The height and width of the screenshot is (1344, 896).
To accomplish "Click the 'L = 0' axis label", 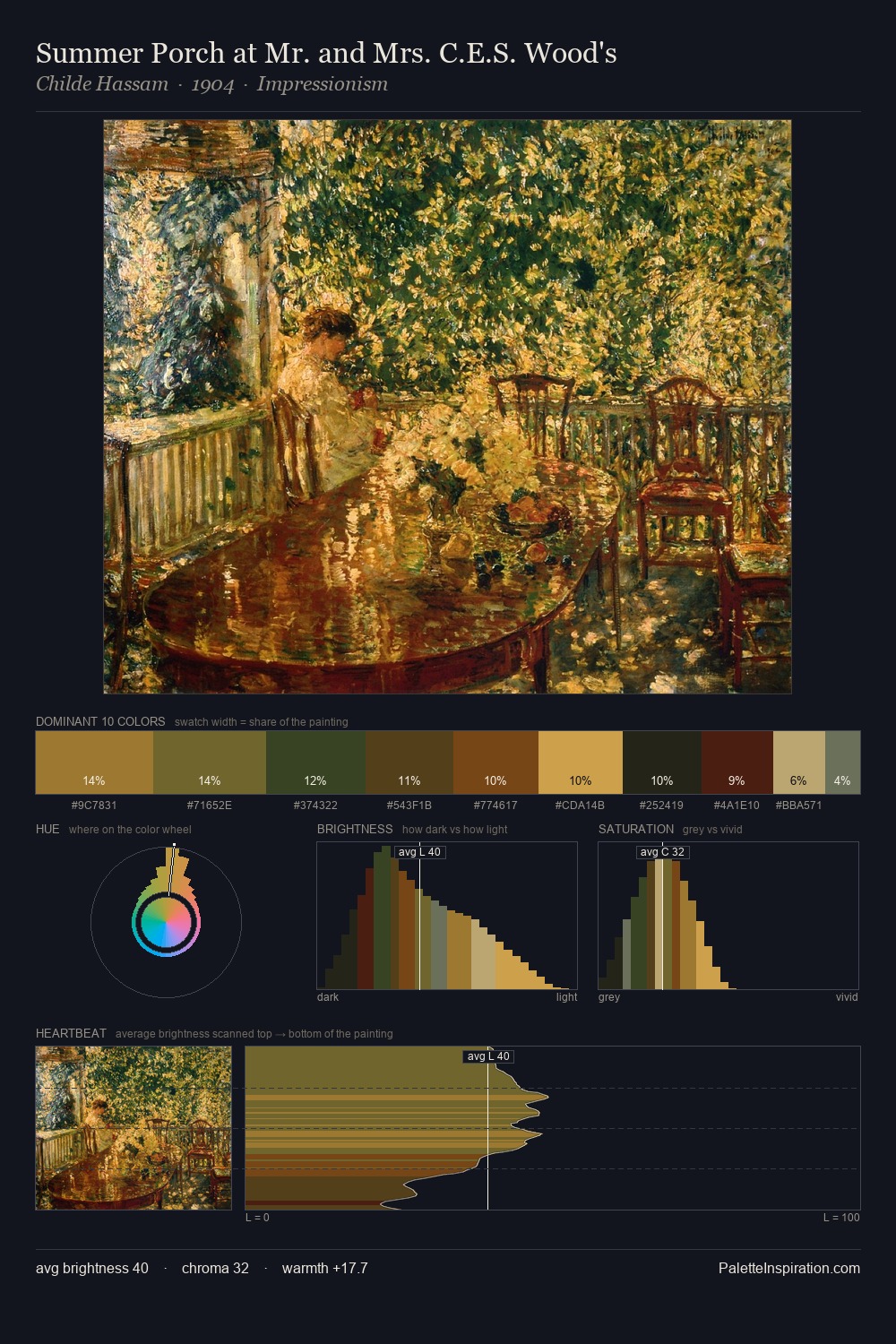I will [257, 1218].
